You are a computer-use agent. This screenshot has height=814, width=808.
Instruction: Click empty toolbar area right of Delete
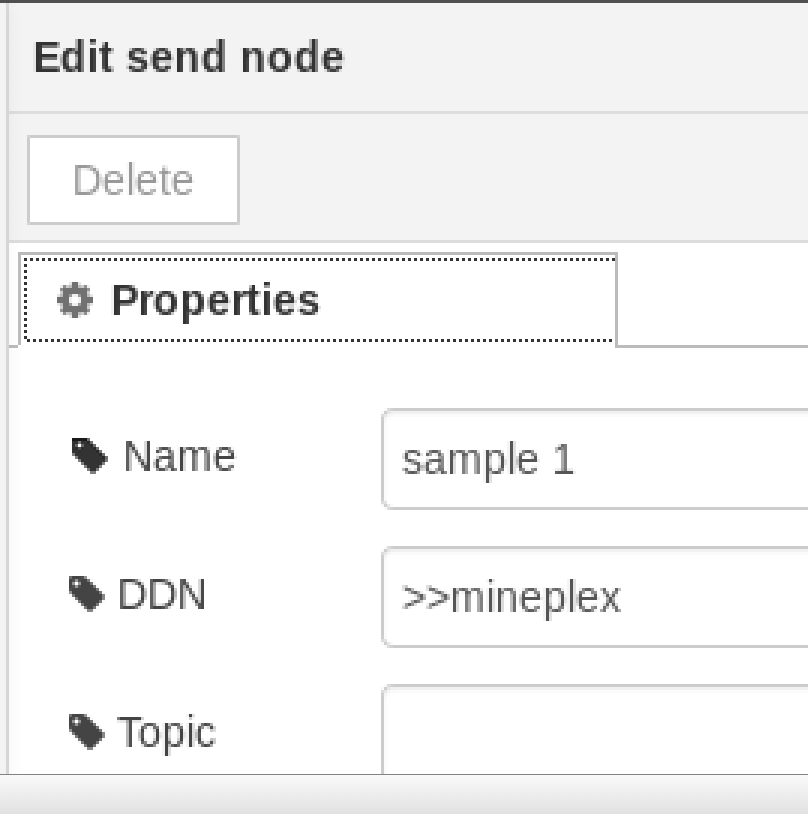click(520, 180)
